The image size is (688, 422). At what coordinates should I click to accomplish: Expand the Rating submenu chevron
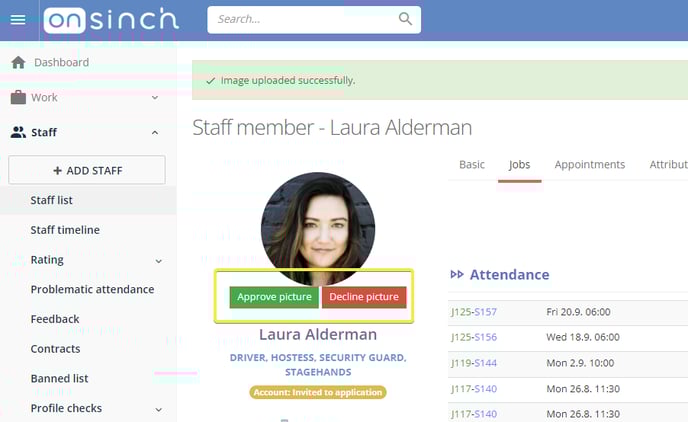click(x=158, y=261)
